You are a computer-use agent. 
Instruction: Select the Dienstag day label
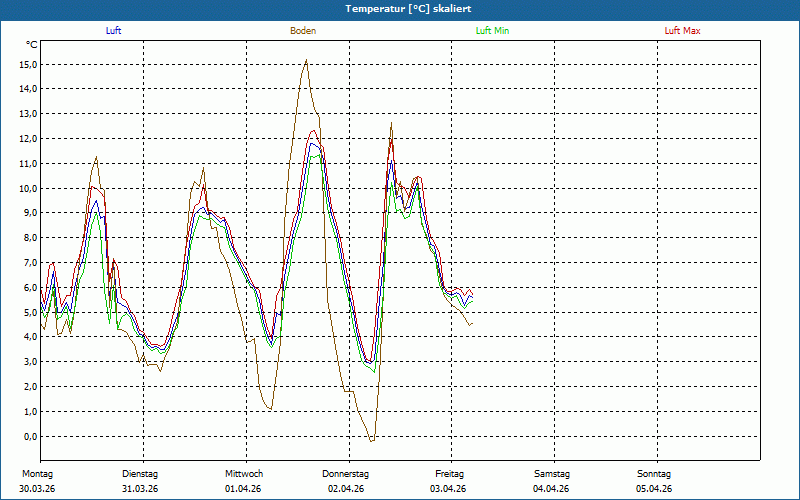click(x=140, y=473)
